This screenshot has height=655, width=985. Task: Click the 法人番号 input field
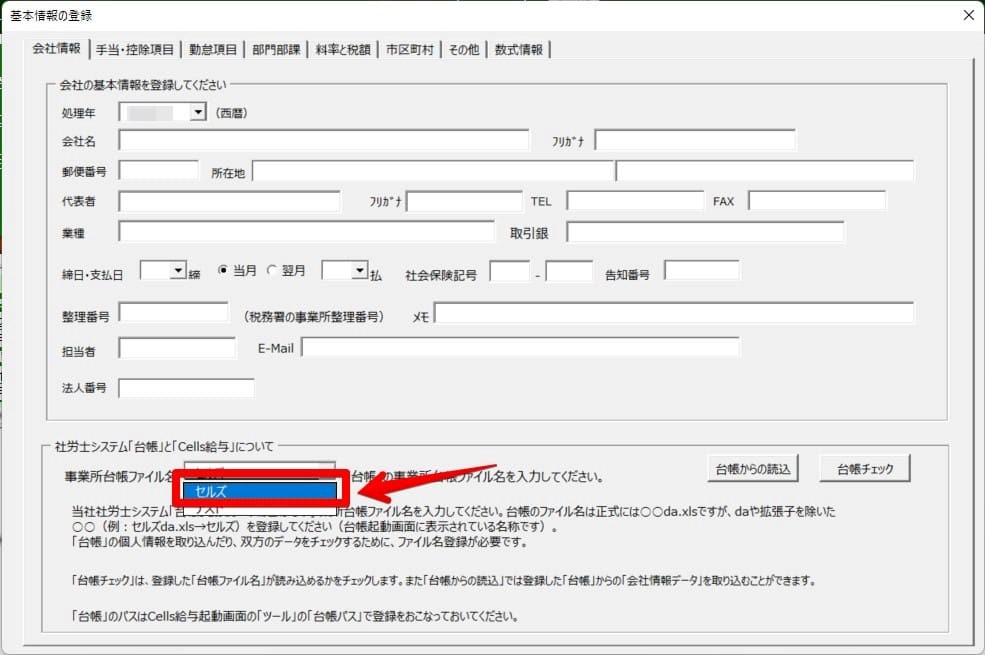(x=186, y=388)
